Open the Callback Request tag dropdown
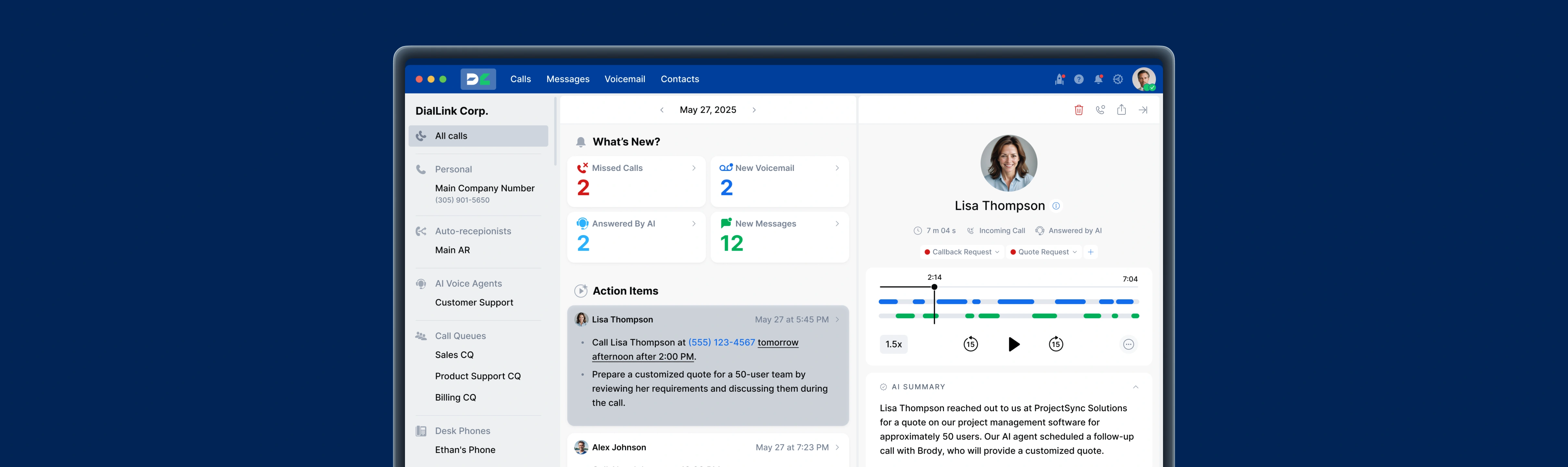The height and width of the screenshot is (467, 1568). (962, 252)
